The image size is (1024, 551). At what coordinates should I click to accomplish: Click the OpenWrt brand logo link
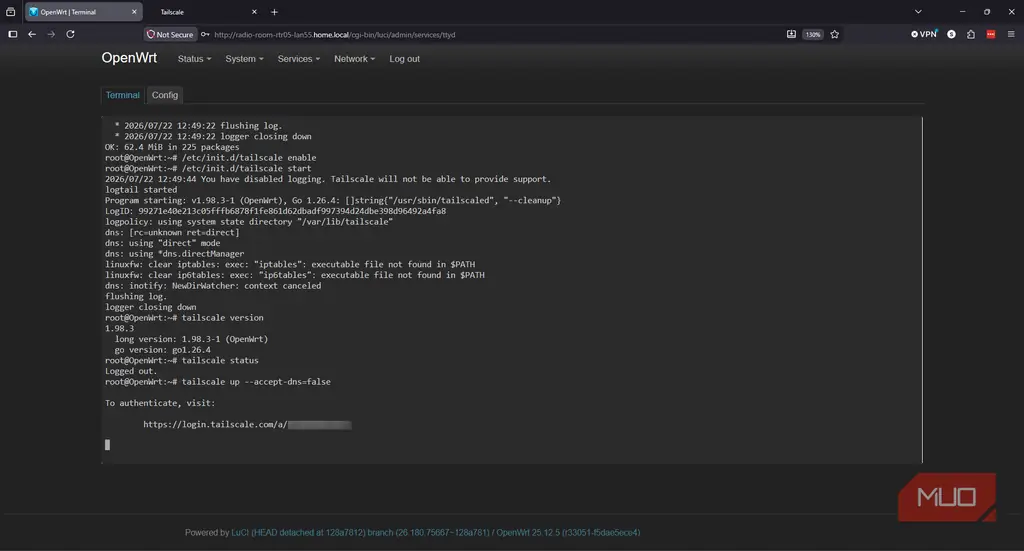point(129,57)
